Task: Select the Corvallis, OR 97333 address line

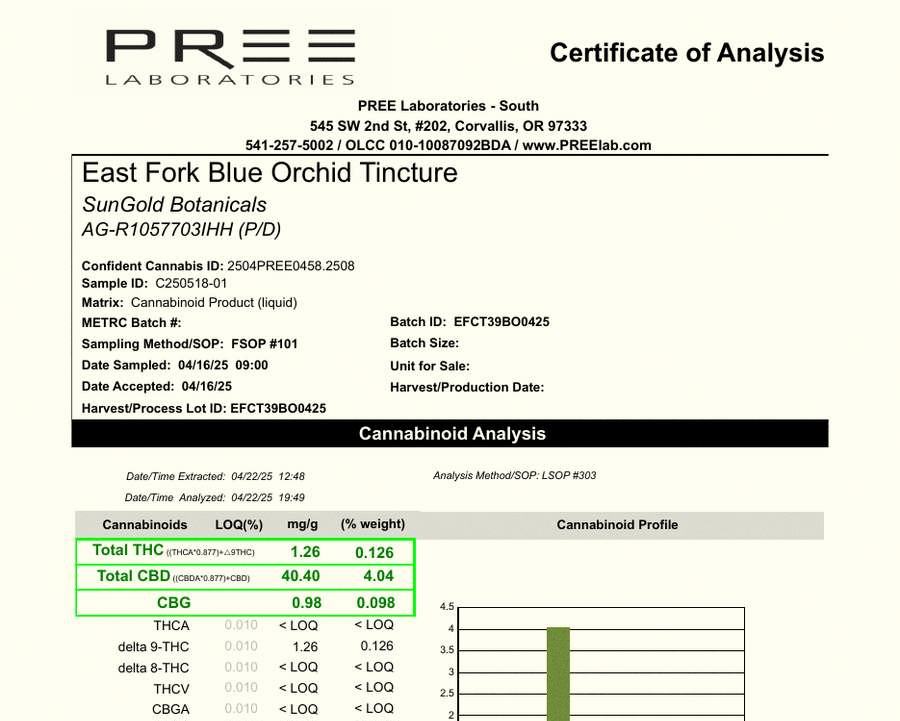Action: coord(448,126)
